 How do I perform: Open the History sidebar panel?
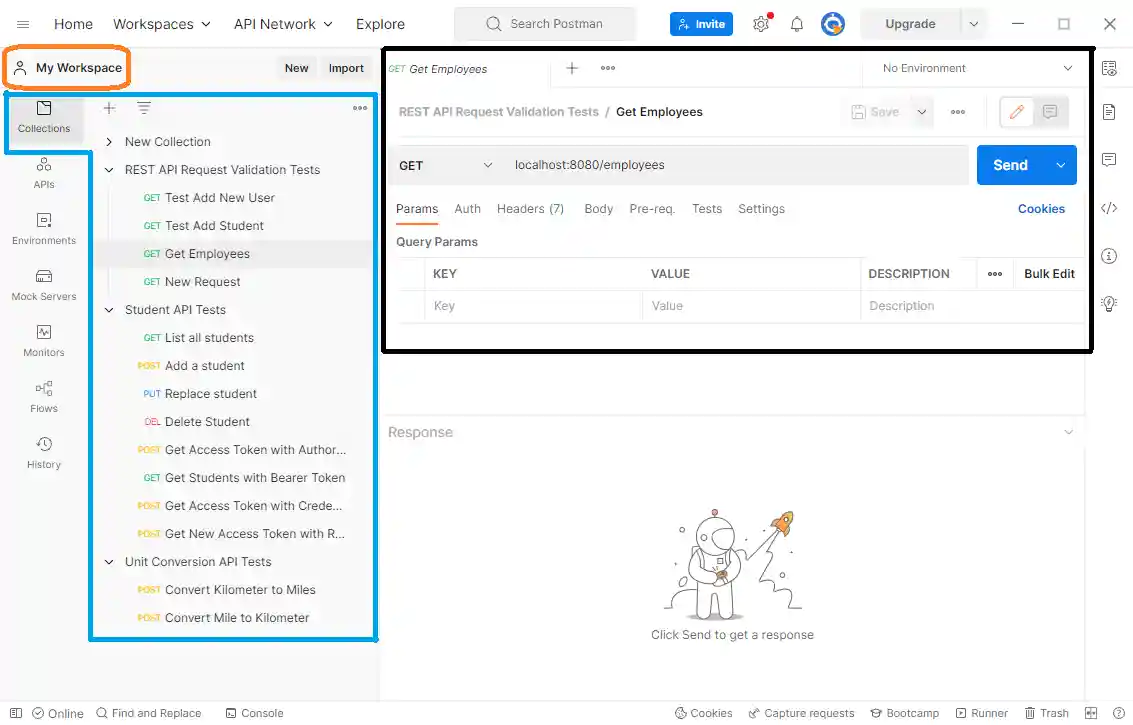click(44, 452)
